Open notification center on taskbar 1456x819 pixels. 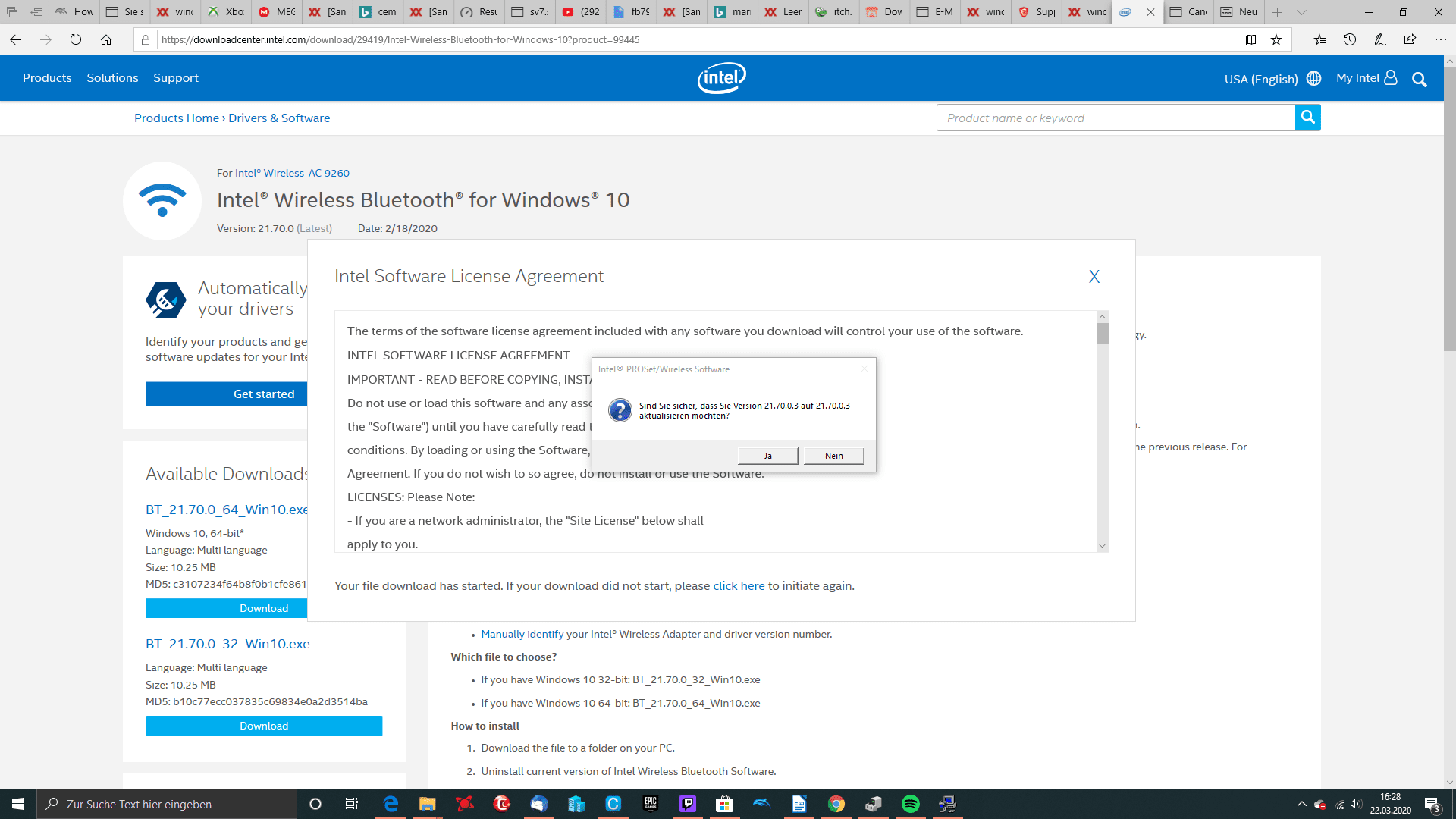click(x=1432, y=804)
